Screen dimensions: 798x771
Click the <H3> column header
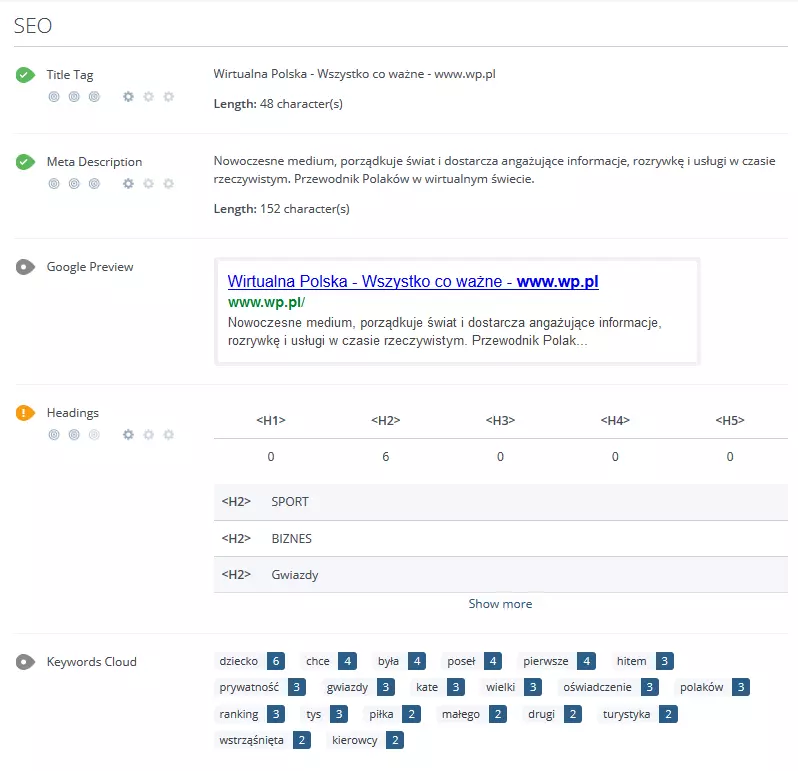pos(500,420)
